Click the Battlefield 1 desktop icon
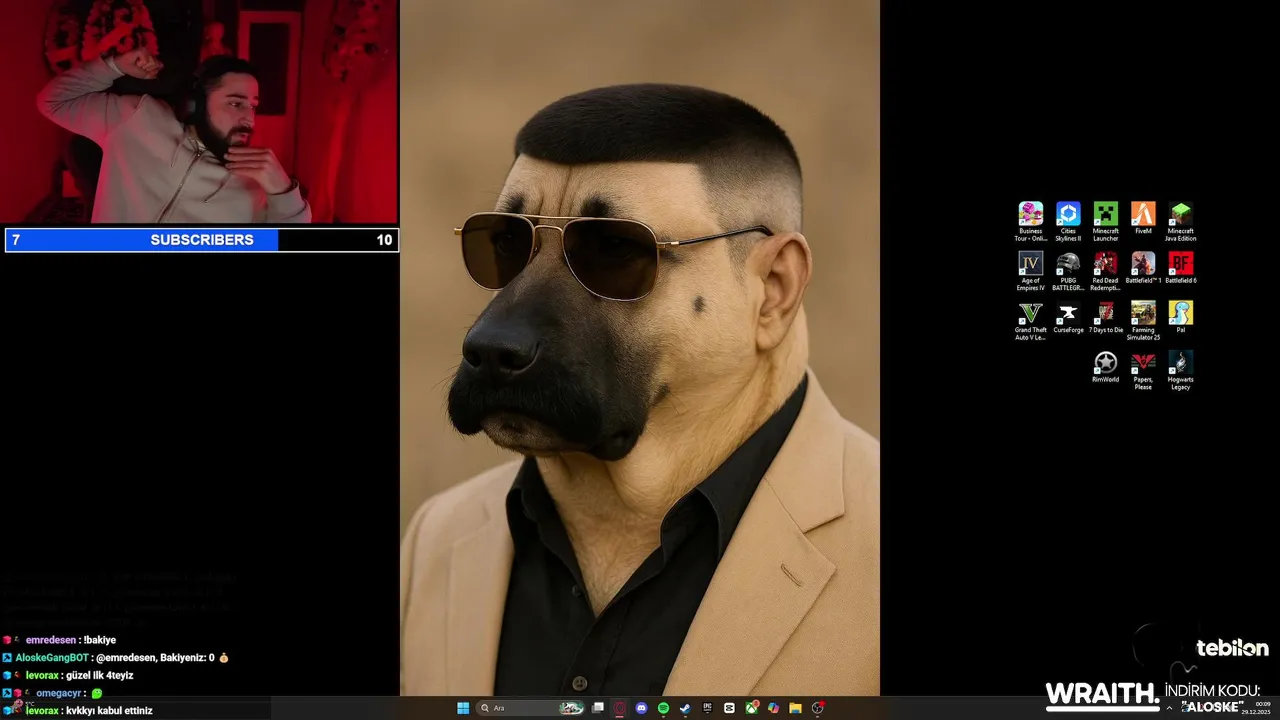1280x720 pixels. [x=1143, y=268]
